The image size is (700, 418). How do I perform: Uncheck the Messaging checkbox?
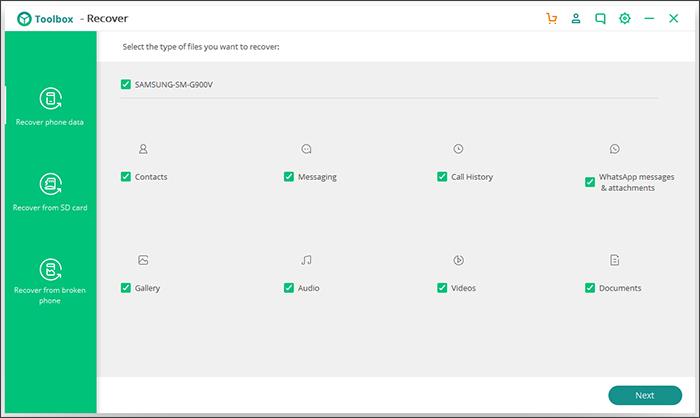click(289, 177)
